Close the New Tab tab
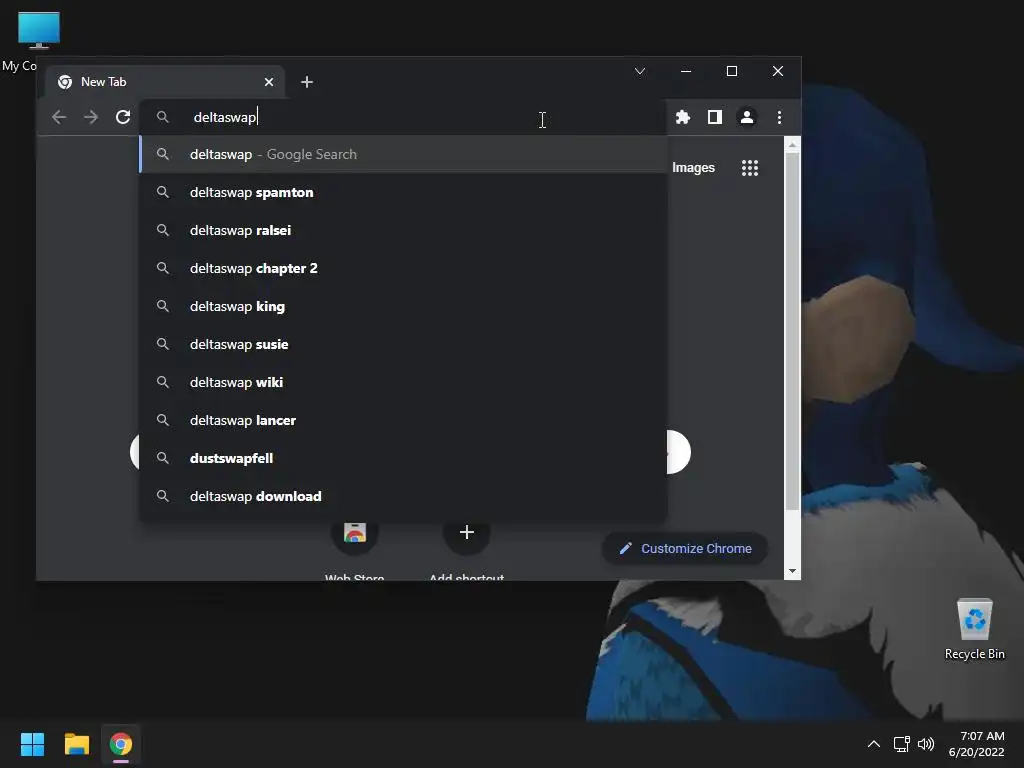Image resolution: width=1024 pixels, height=768 pixels. point(269,82)
